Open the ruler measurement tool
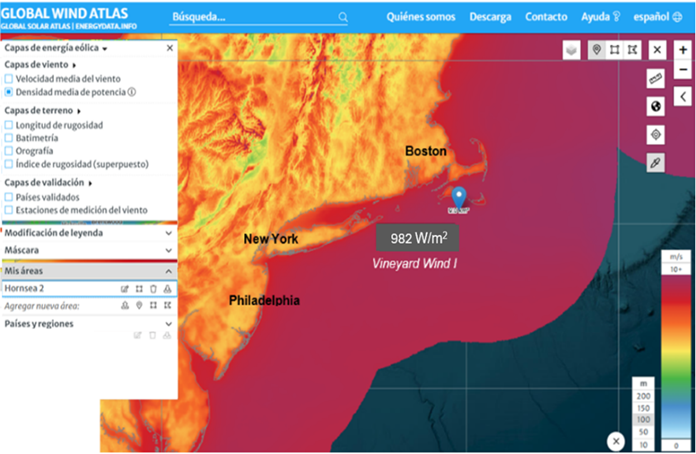Screen dimensions: 696x454 pyautogui.click(x=656, y=78)
